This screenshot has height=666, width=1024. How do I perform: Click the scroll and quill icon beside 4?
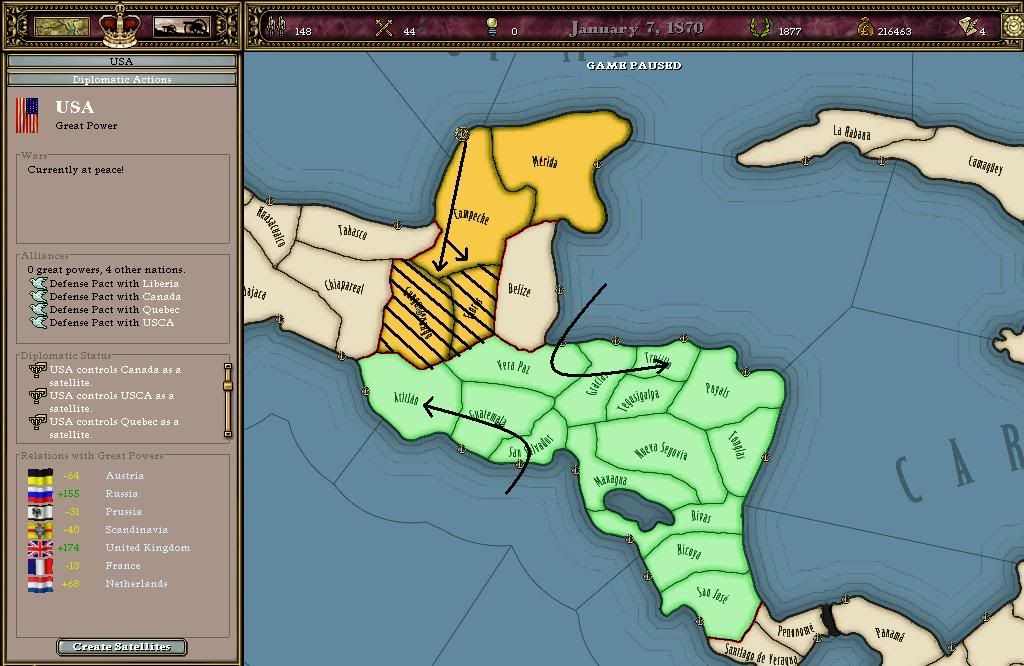click(968, 27)
